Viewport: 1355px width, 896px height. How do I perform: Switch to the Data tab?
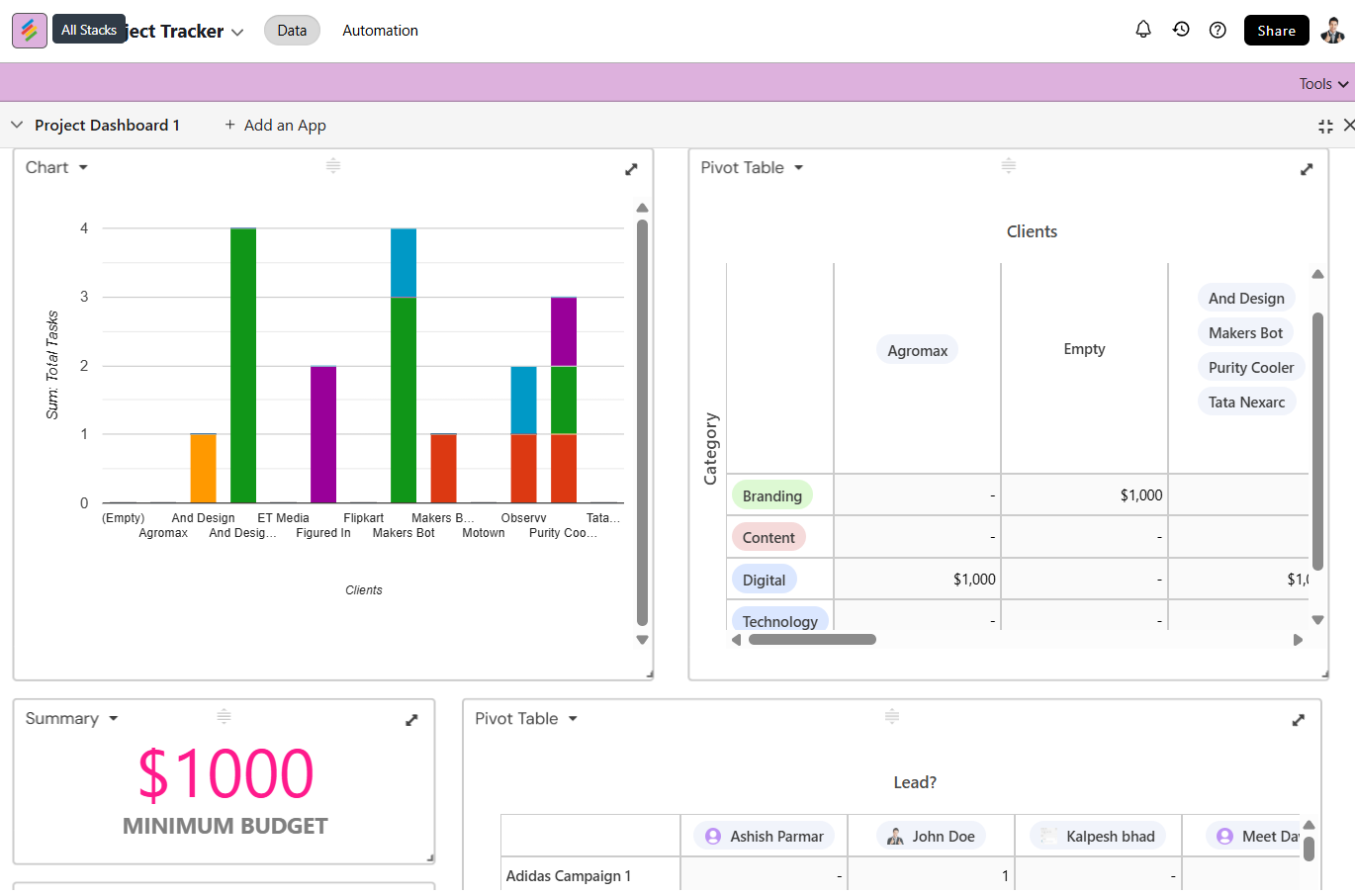292,31
